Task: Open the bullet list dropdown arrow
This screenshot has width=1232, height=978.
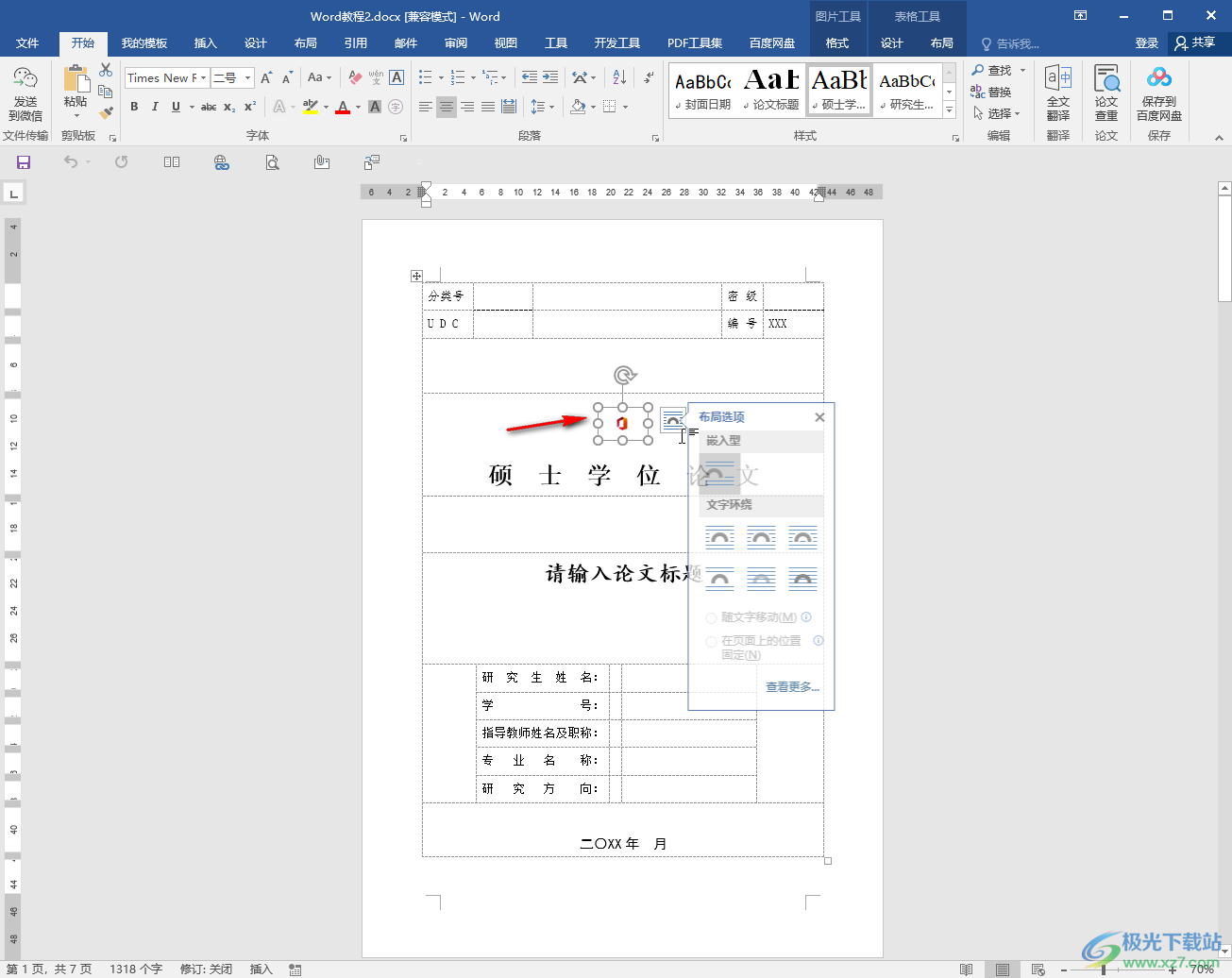Action: 441,77
